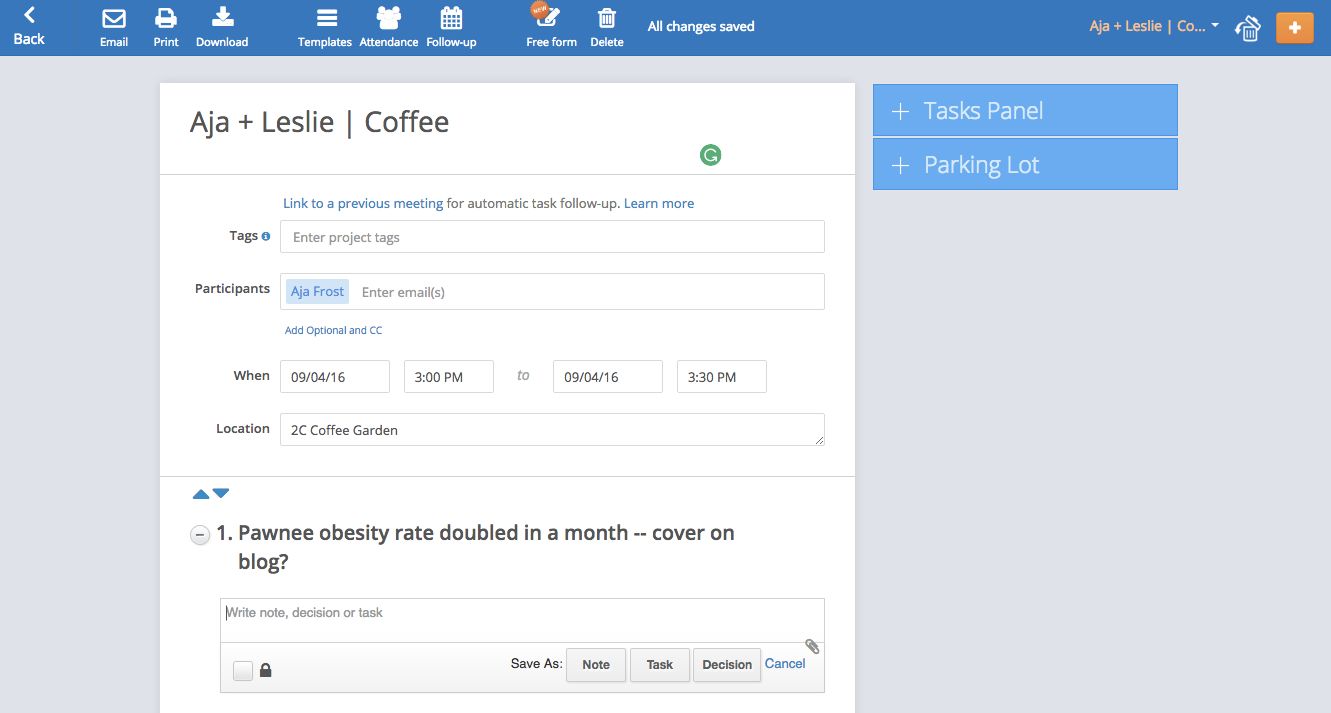The image size is (1331, 713).
Task: Open the Attendance icon
Action: [x=389, y=18]
